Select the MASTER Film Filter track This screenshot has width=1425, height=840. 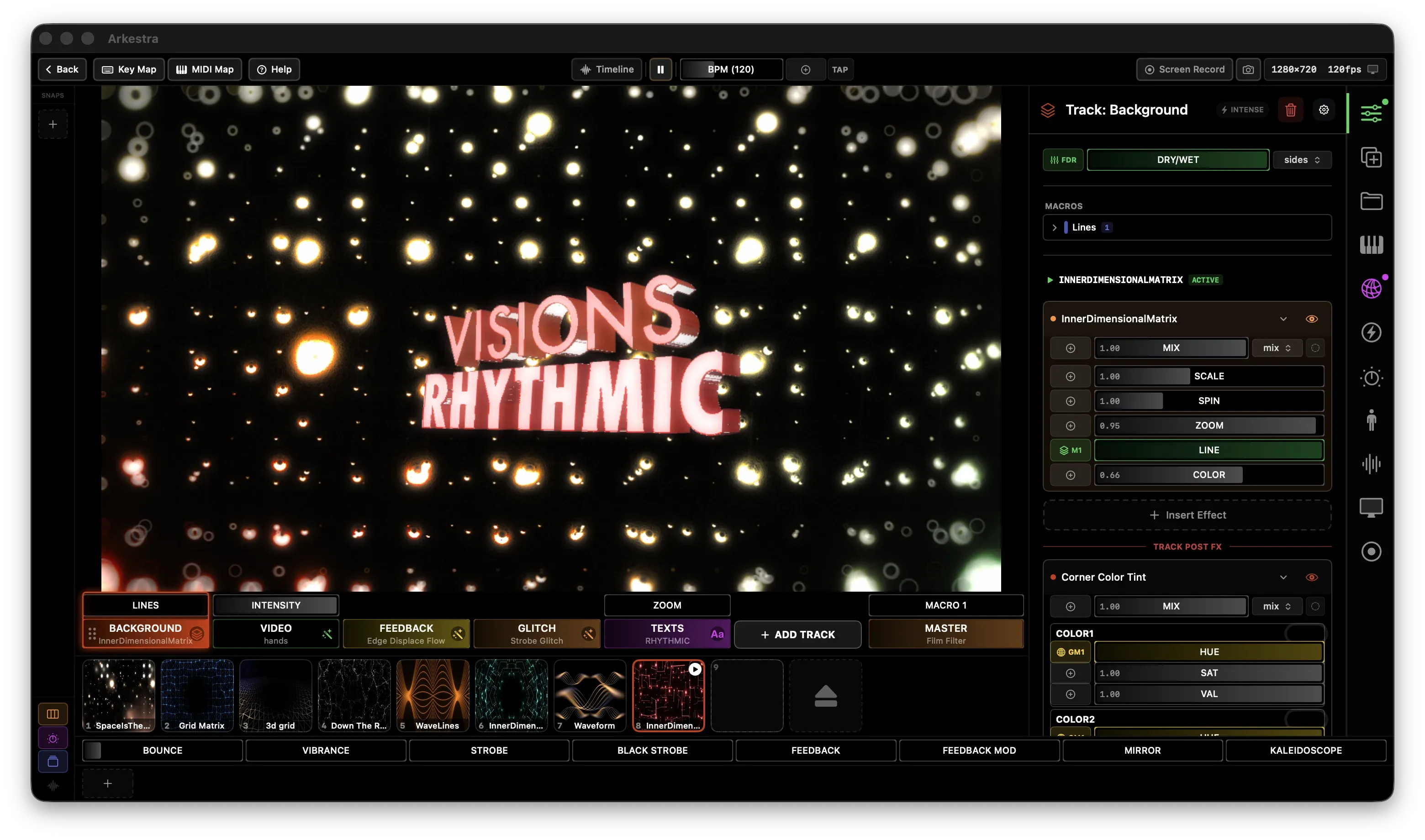945,634
